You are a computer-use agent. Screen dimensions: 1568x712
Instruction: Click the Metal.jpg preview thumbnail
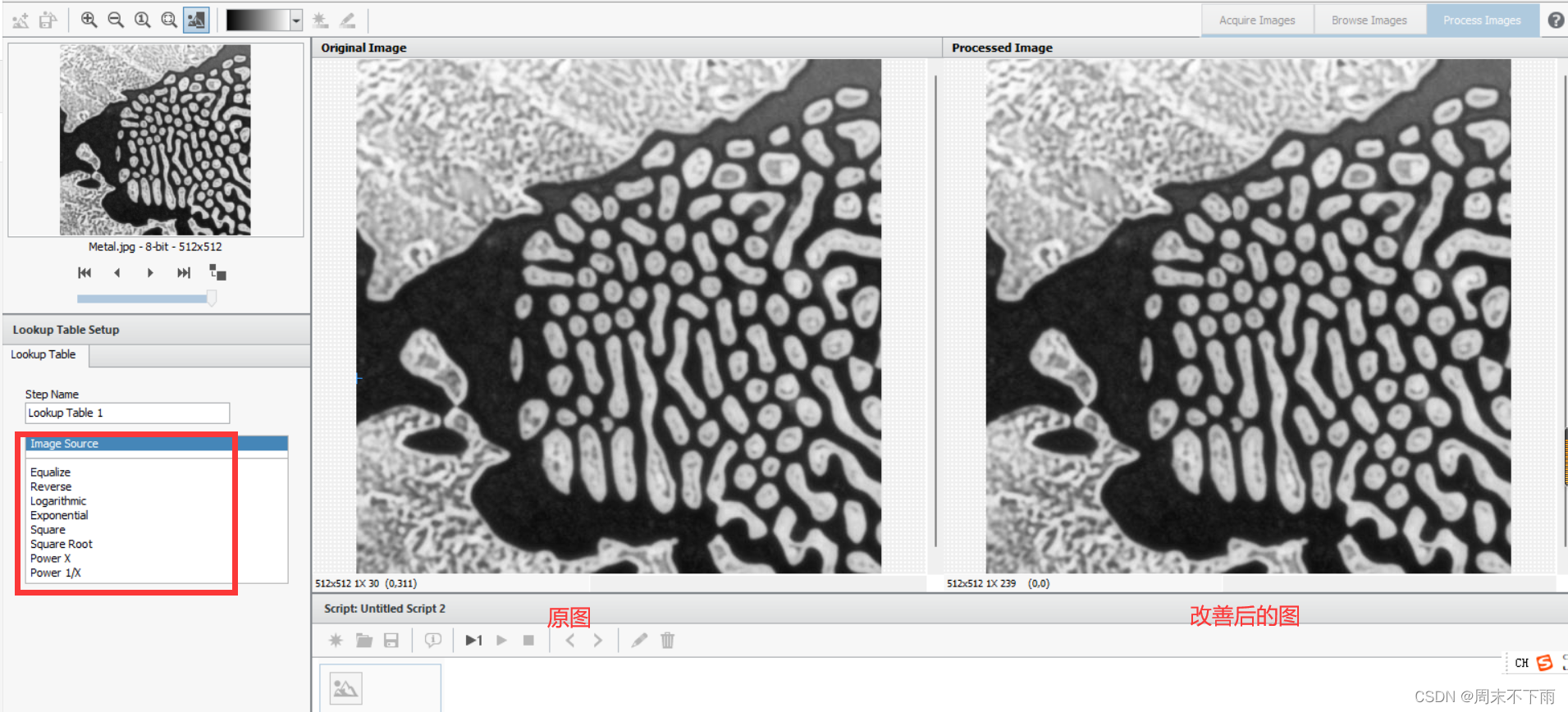coord(155,140)
